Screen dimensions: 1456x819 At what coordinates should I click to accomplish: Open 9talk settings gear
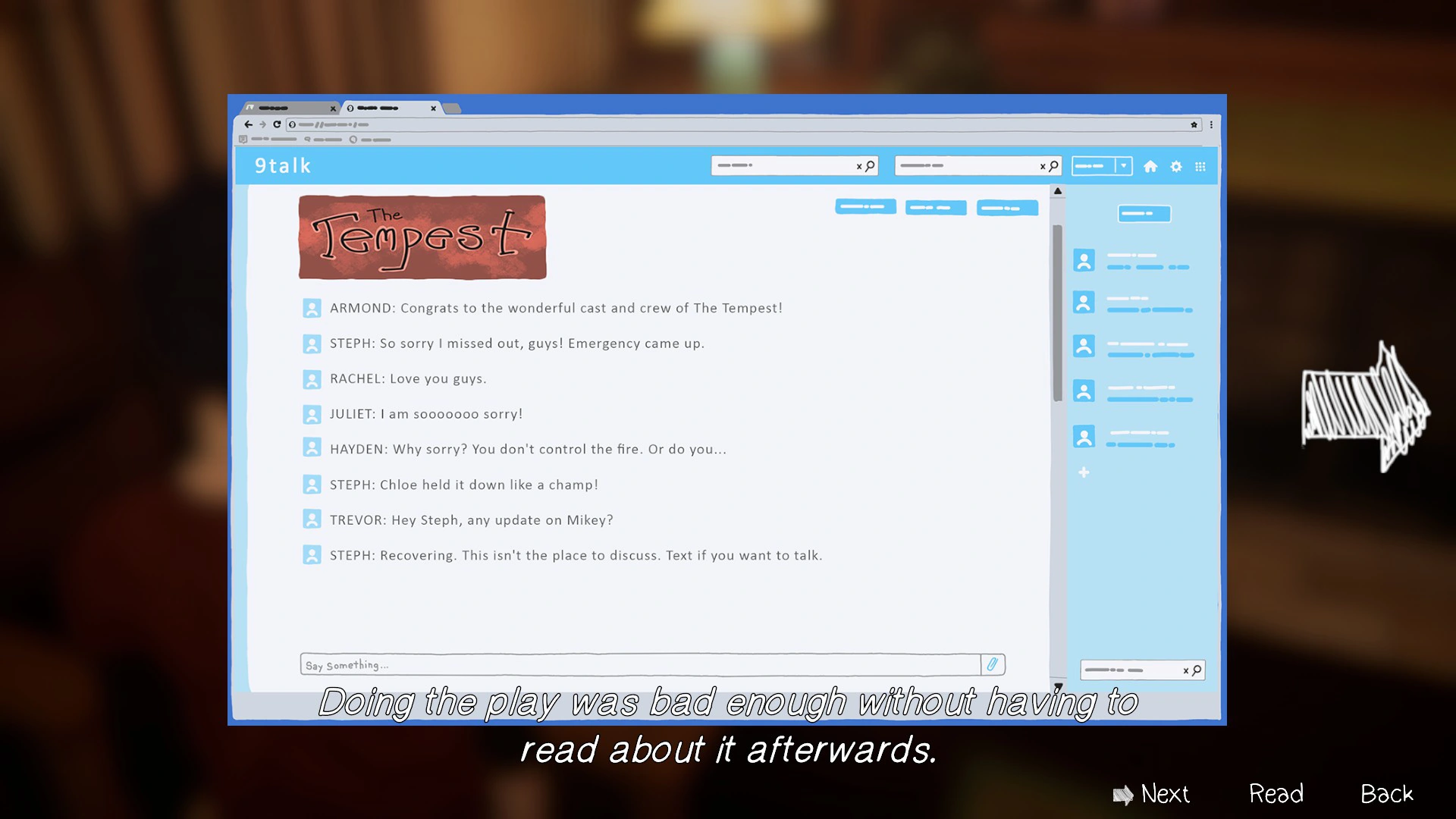coord(1176,167)
